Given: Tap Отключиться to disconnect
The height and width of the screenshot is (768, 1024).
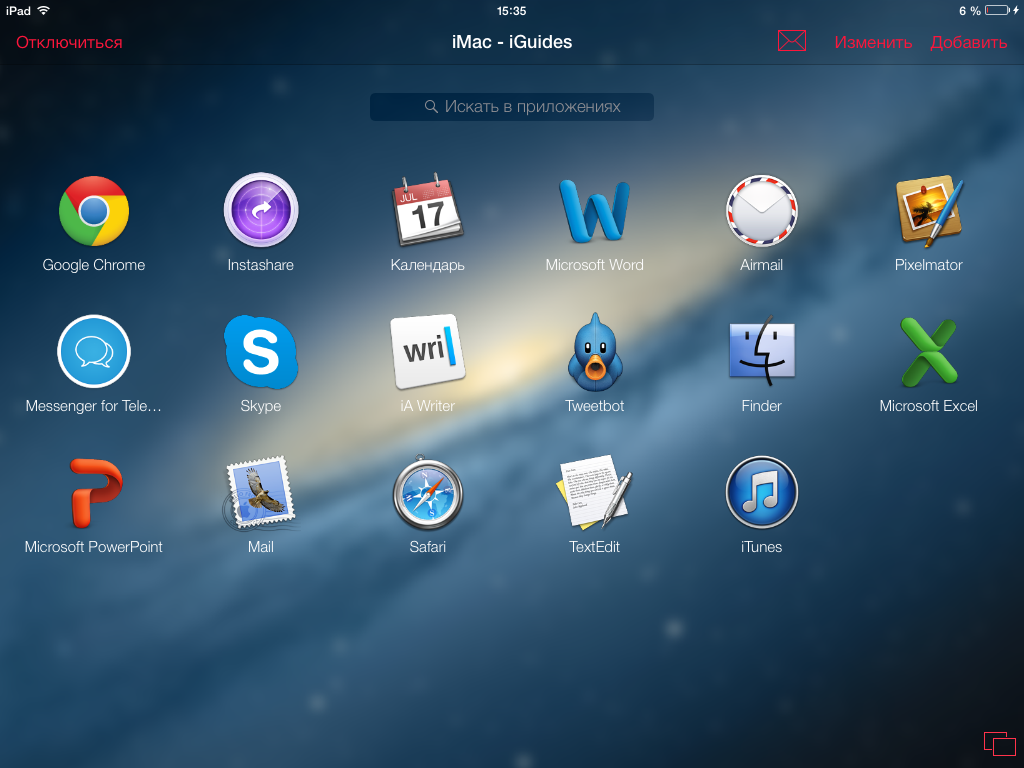Looking at the screenshot, I should tap(69, 42).
